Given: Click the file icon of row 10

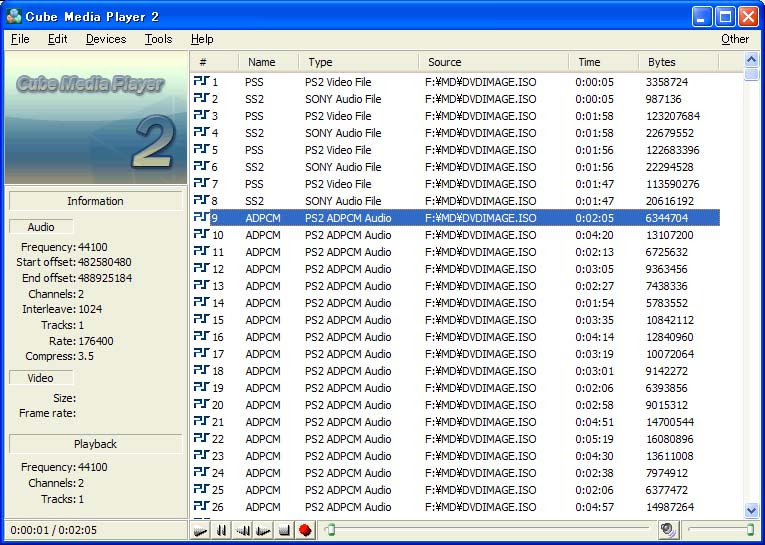Looking at the screenshot, I should (201, 234).
